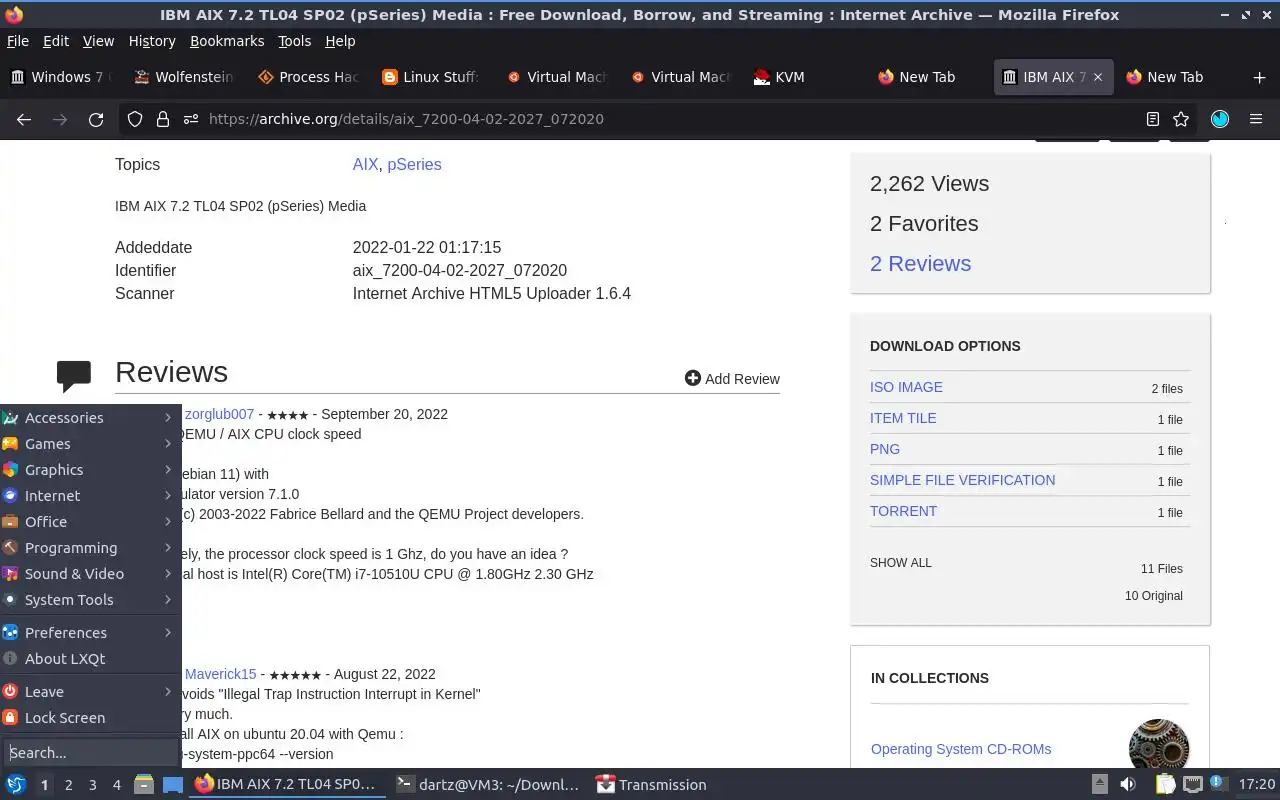Switch to the dartz@VM3 terminal window
The width and height of the screenshot is (1280, 800).
[x=488, y=785]
